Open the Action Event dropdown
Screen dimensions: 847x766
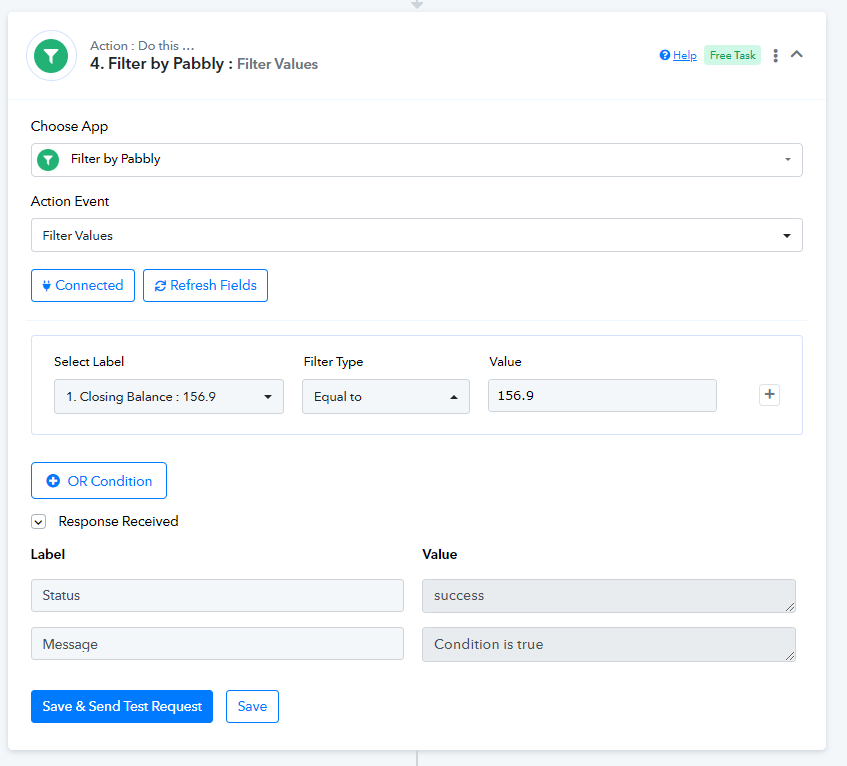[x=417, y=235]
